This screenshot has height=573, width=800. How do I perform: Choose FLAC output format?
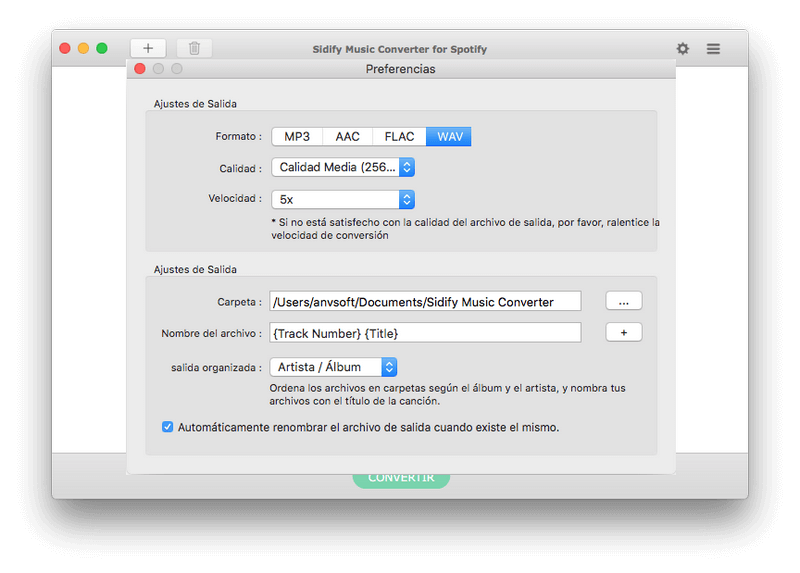(x=399, y=137)
